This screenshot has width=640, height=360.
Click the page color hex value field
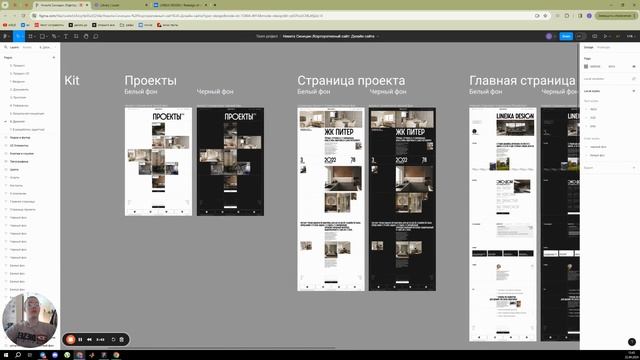pos(595,67)
